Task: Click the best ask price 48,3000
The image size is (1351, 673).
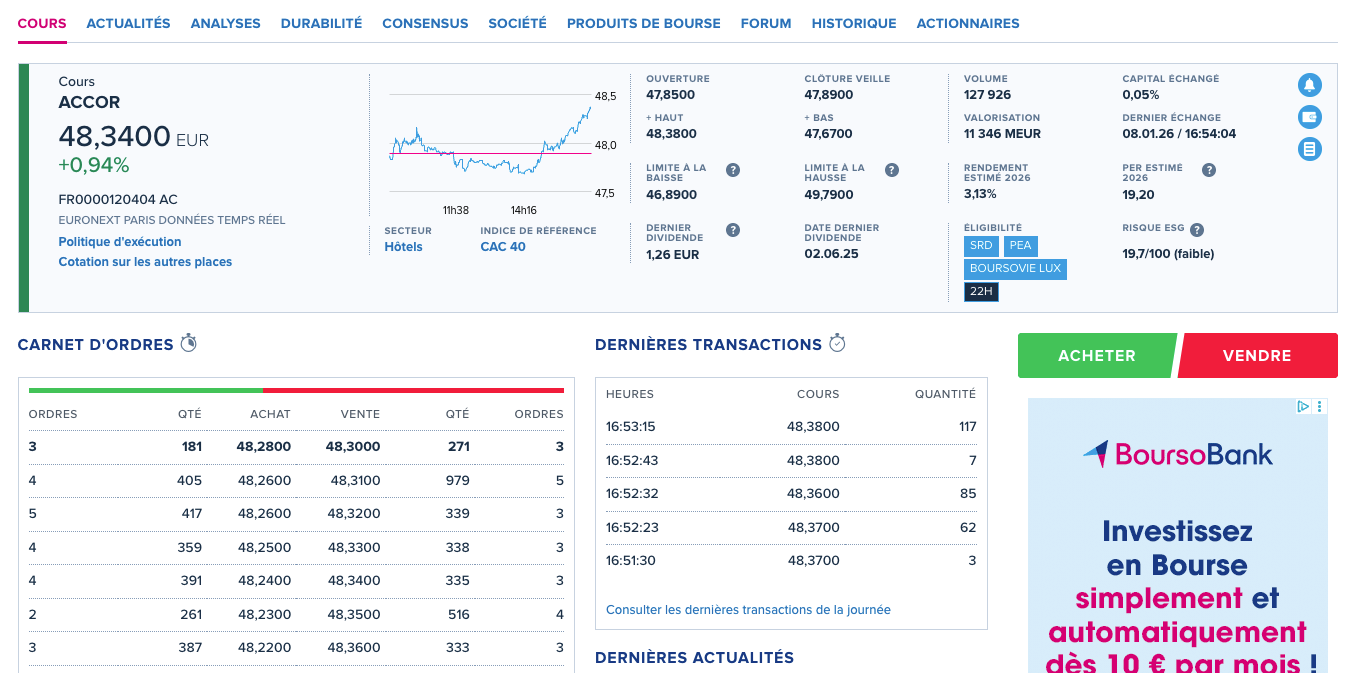Action: 353,446
